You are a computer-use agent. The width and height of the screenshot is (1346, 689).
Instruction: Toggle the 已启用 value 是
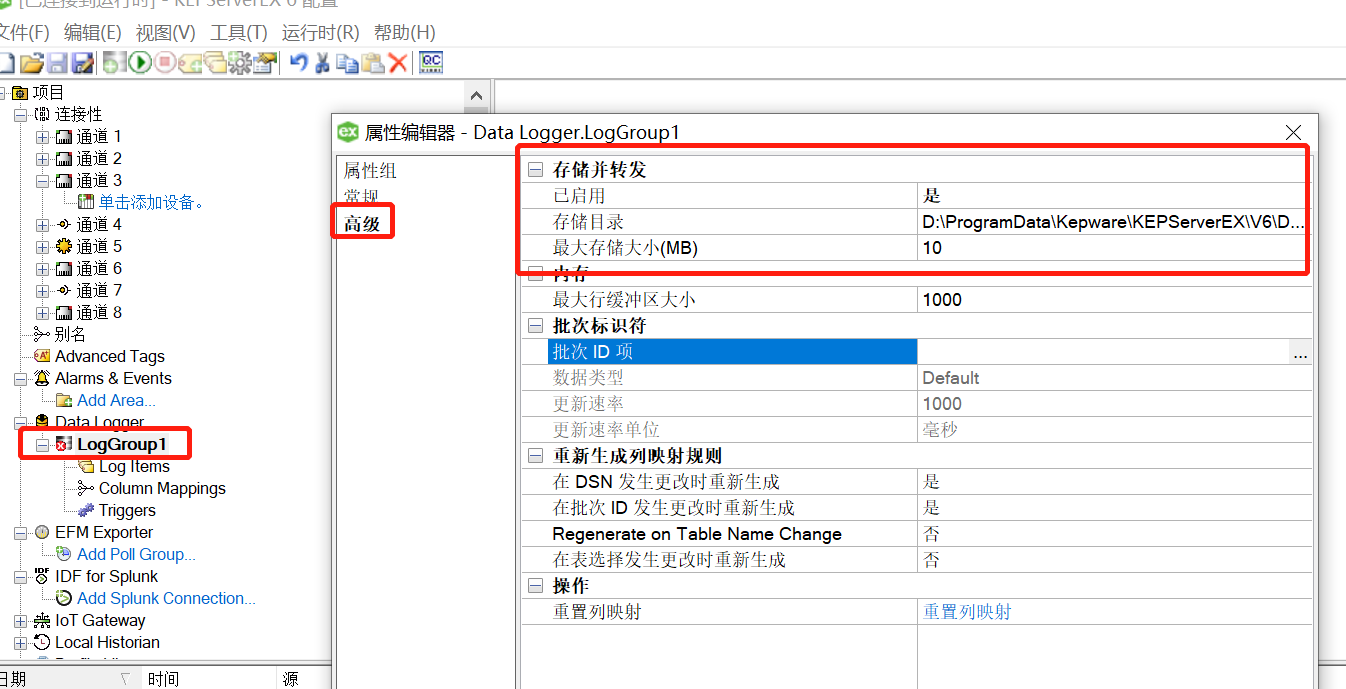1114,196
